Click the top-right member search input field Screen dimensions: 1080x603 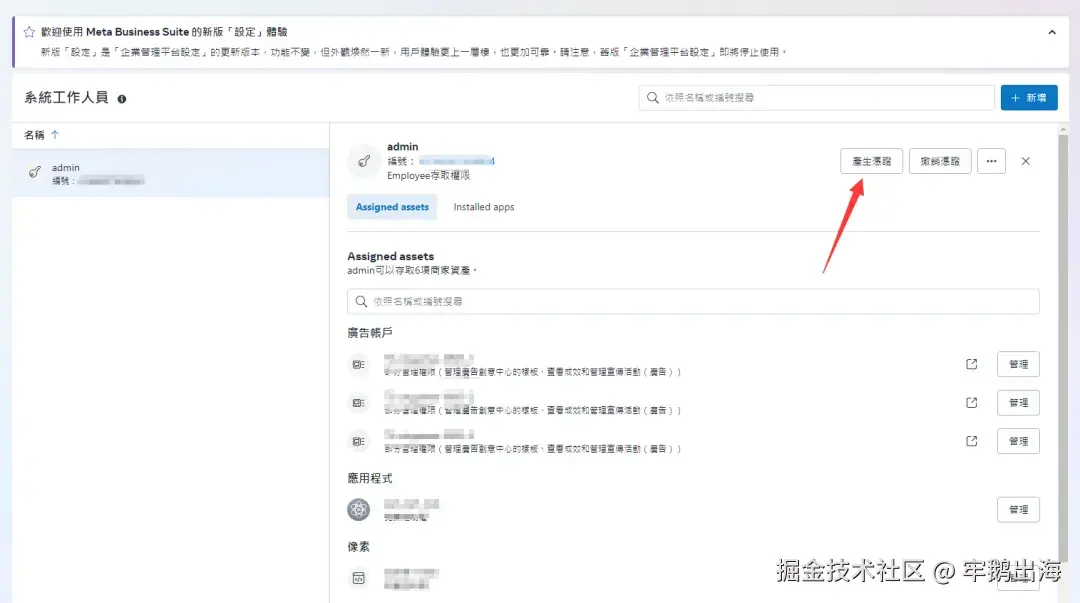coord(815,97)
